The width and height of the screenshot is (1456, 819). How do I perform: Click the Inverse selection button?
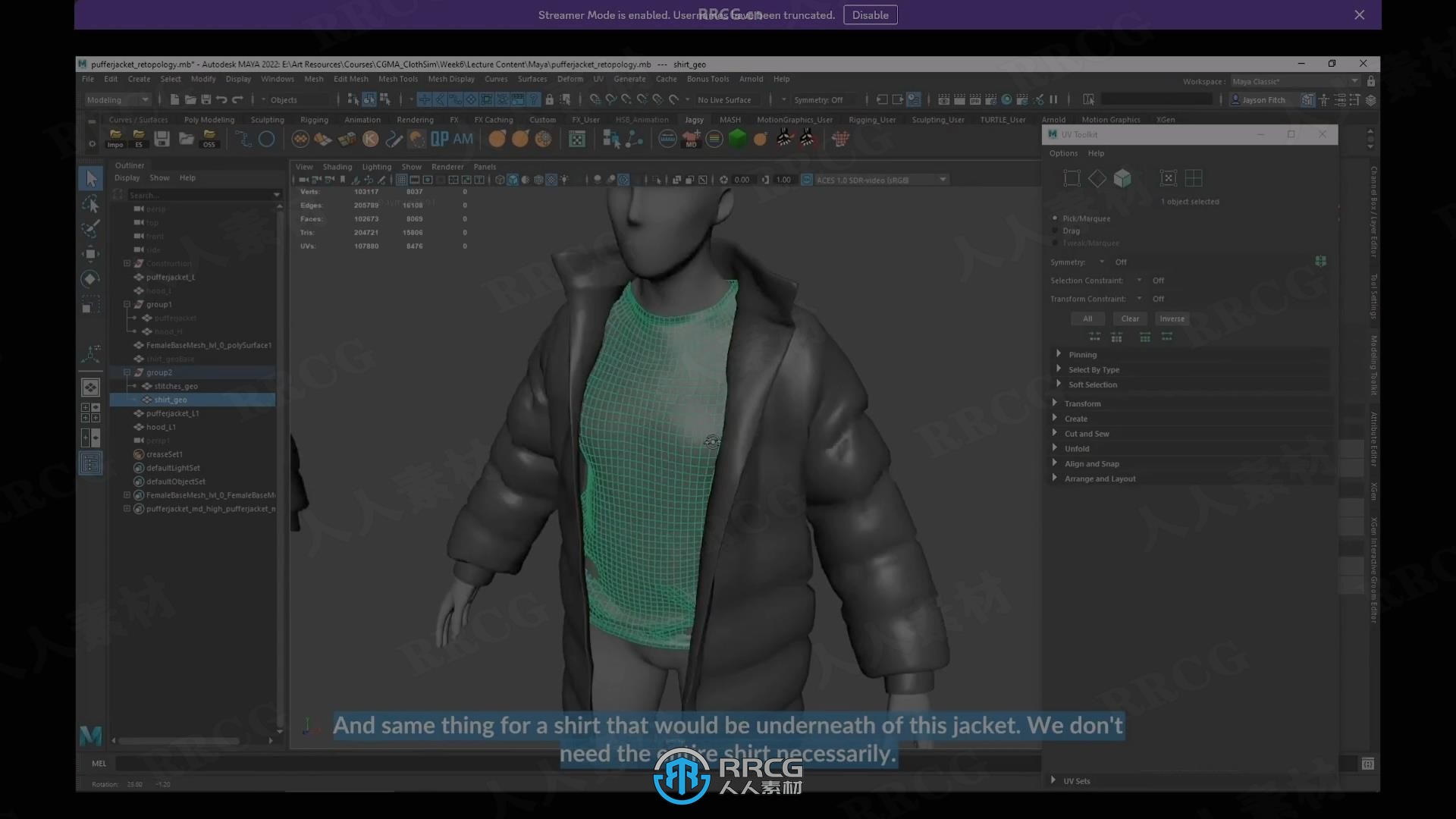[x=1172, y=318]
